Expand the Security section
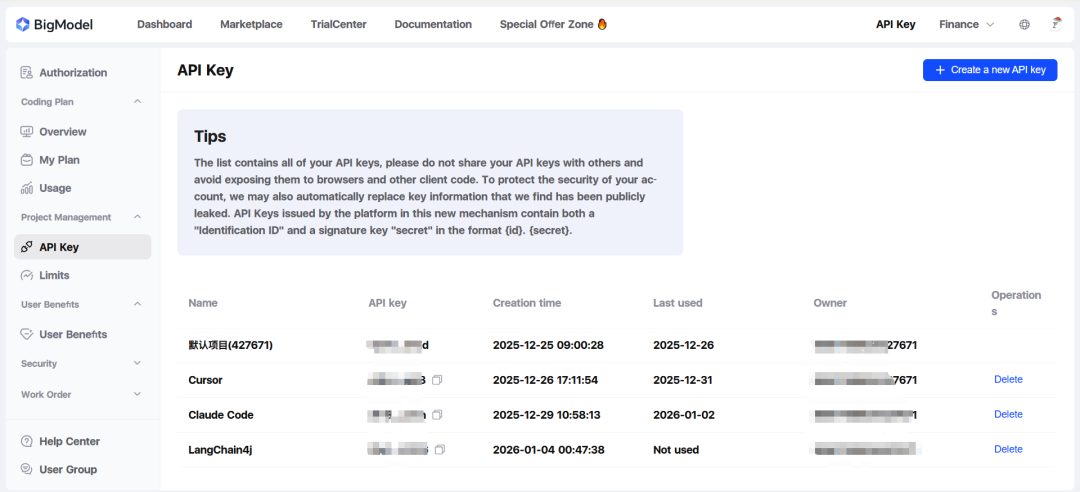Image resolution: width=1080 pixels, height=492 pixels. pyautogui.click(x=137, y=364)
